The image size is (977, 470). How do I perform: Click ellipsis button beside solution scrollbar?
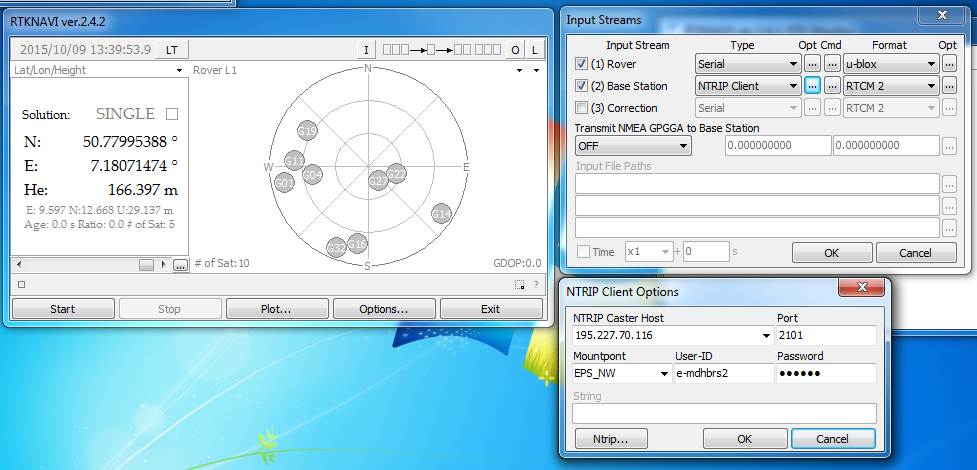[180, 265]
